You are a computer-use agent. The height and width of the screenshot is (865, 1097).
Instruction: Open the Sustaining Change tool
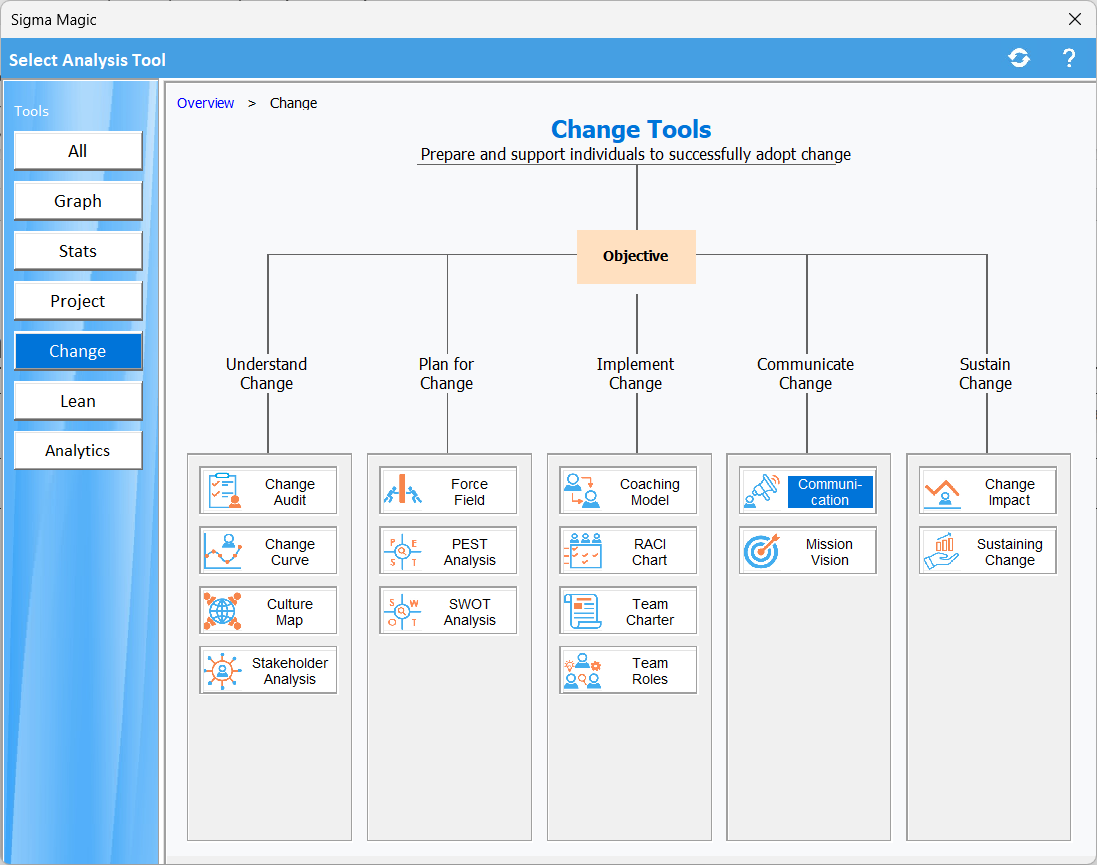[x=988, y=551]
